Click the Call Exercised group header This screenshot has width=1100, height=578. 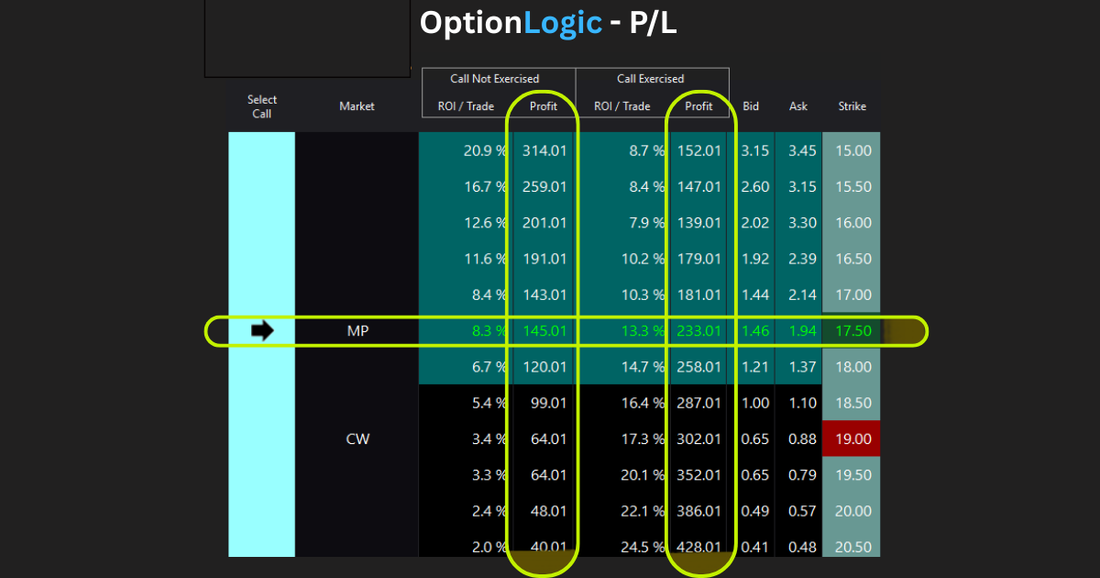[x=650, y=79]
